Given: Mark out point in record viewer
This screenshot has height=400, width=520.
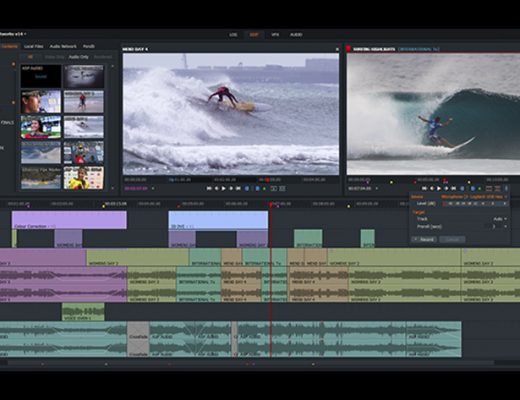Looking at the screenshot, I should point(473,188).
